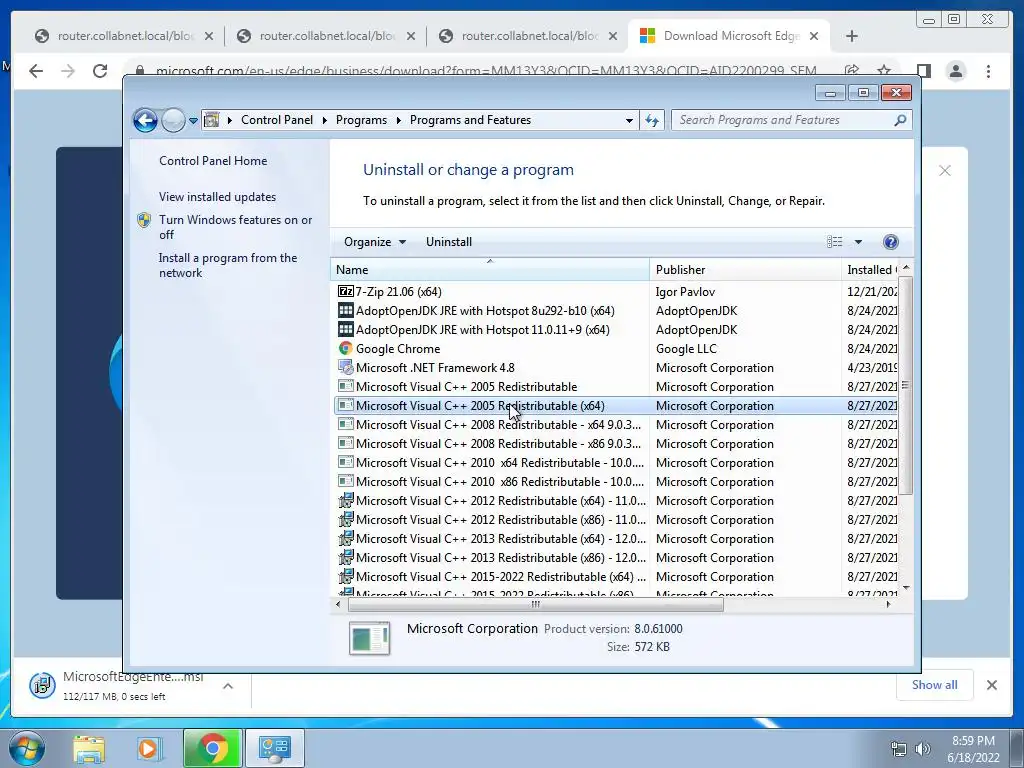Select the Google Chrome program icon

coord(345,348)
